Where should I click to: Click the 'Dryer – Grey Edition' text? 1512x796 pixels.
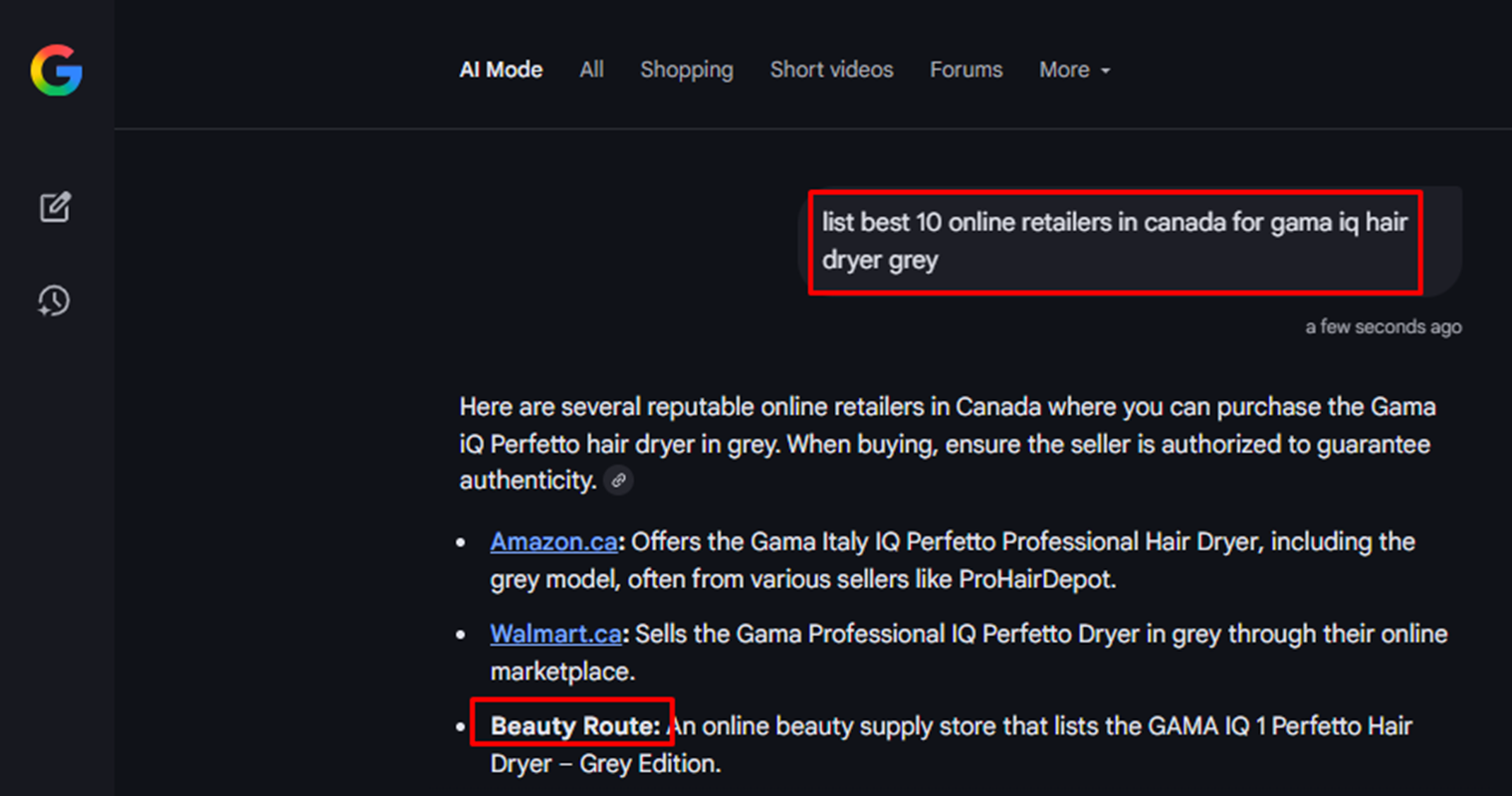coord(605,764)
